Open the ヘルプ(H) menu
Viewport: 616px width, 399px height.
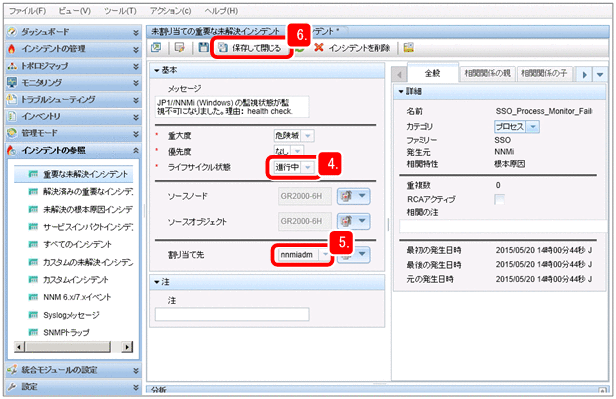click(221, 11)
